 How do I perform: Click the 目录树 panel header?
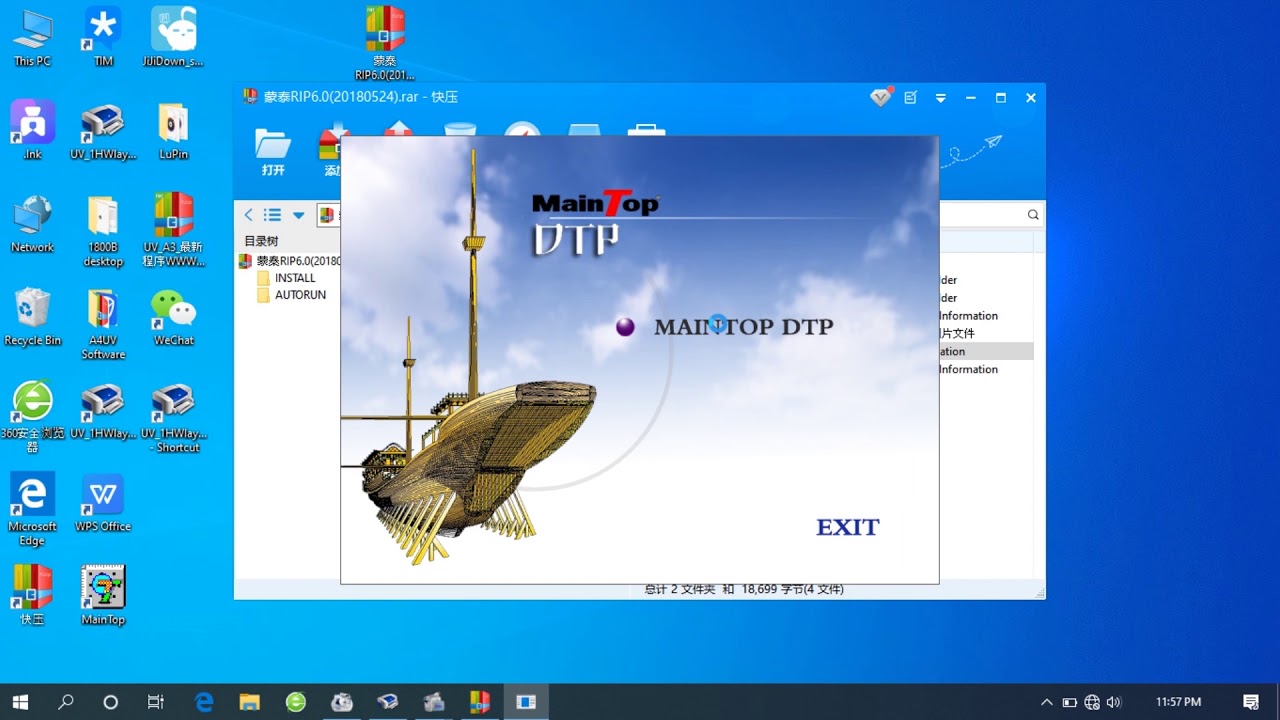(261, 241)
